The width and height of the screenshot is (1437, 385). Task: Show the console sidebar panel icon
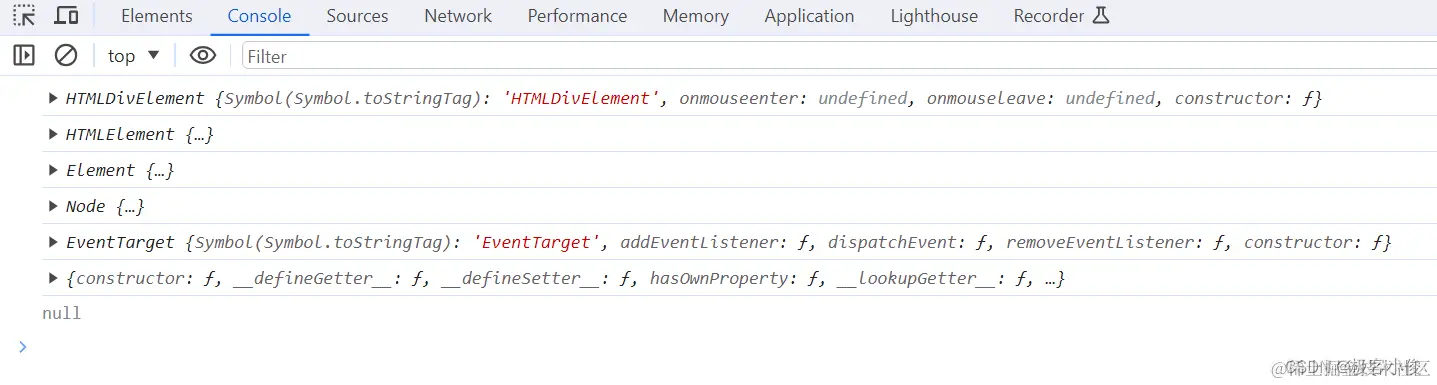[x=24, y=56]
